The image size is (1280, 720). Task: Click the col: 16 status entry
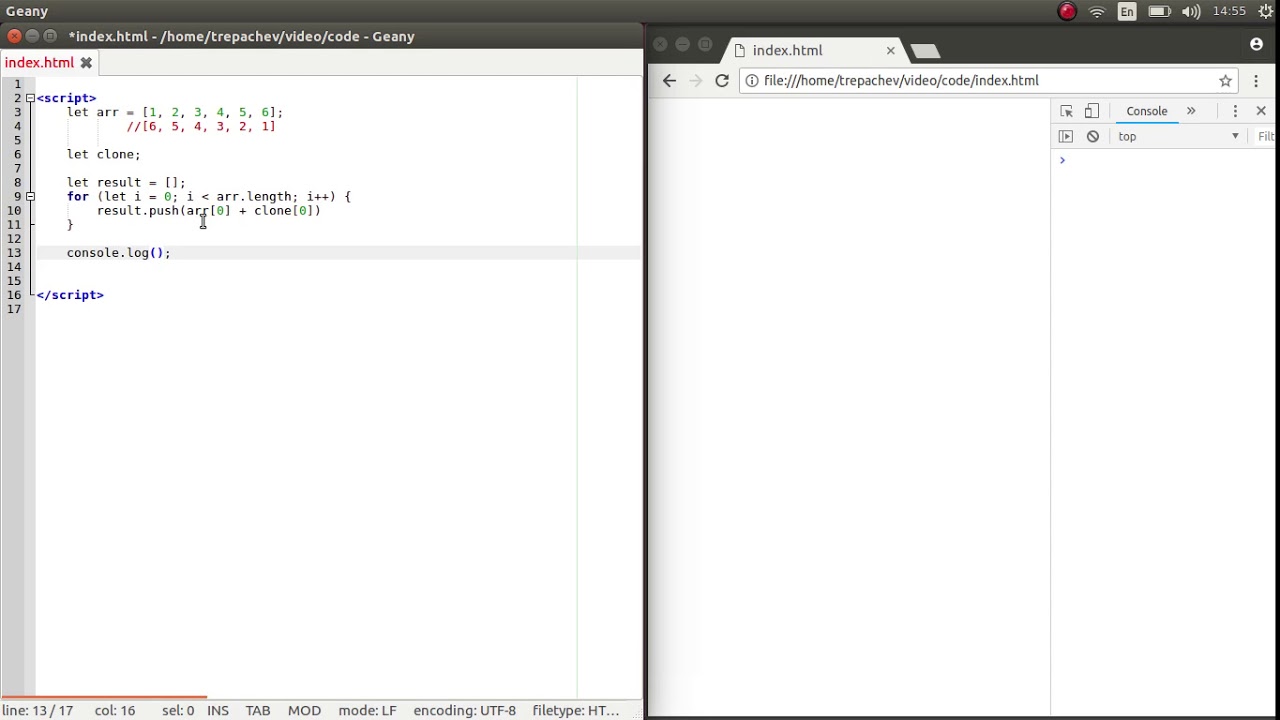coord(115,710)
